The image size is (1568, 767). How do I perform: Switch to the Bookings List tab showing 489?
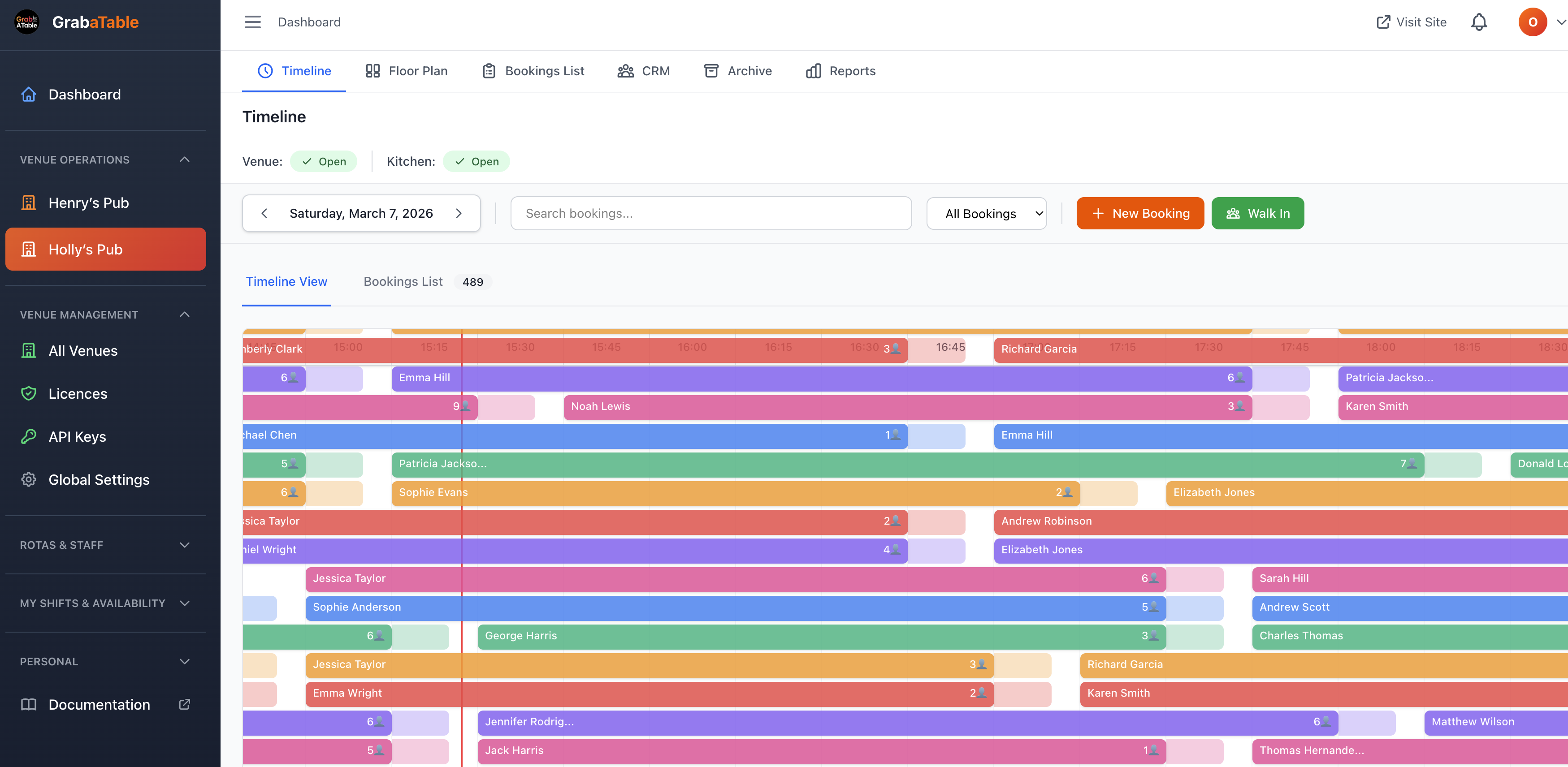(x=403, y=282)
